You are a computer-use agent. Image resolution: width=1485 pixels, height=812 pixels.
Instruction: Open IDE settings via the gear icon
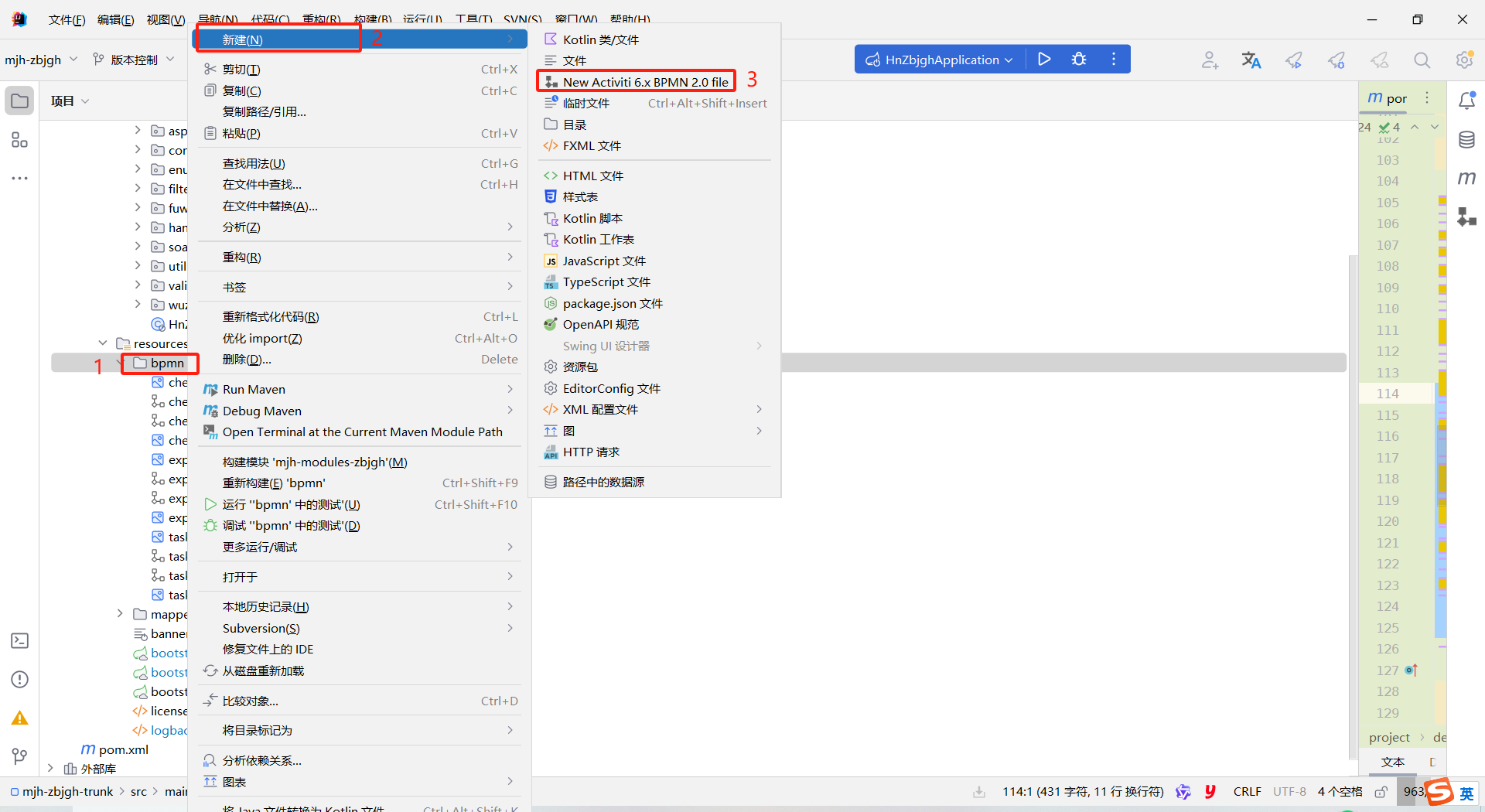[x=1464, y=60]
